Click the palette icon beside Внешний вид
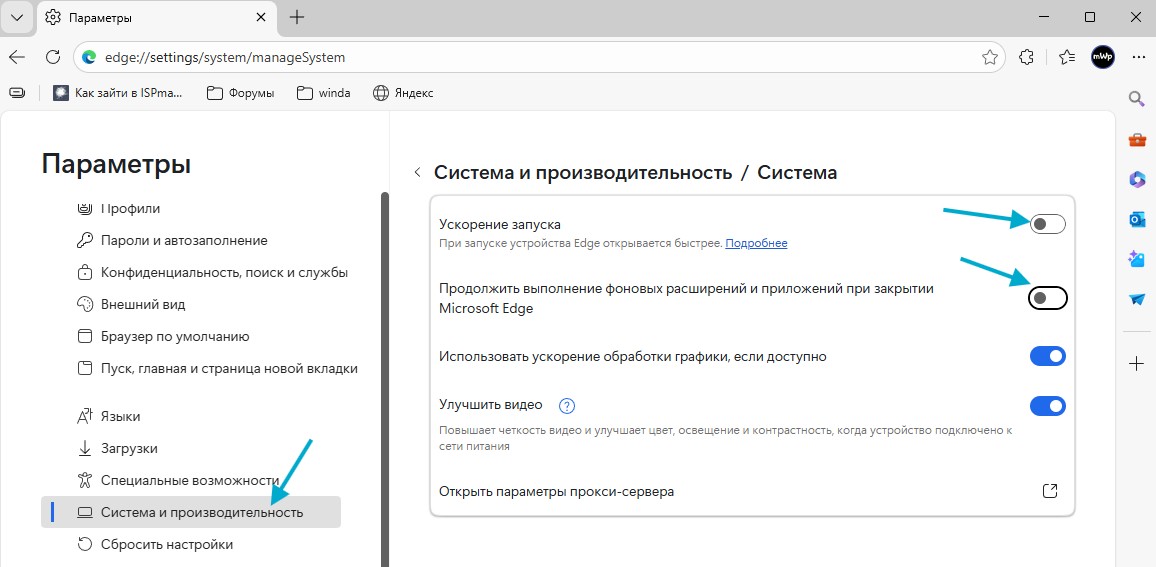The image size is (1156, 567). 85,304
